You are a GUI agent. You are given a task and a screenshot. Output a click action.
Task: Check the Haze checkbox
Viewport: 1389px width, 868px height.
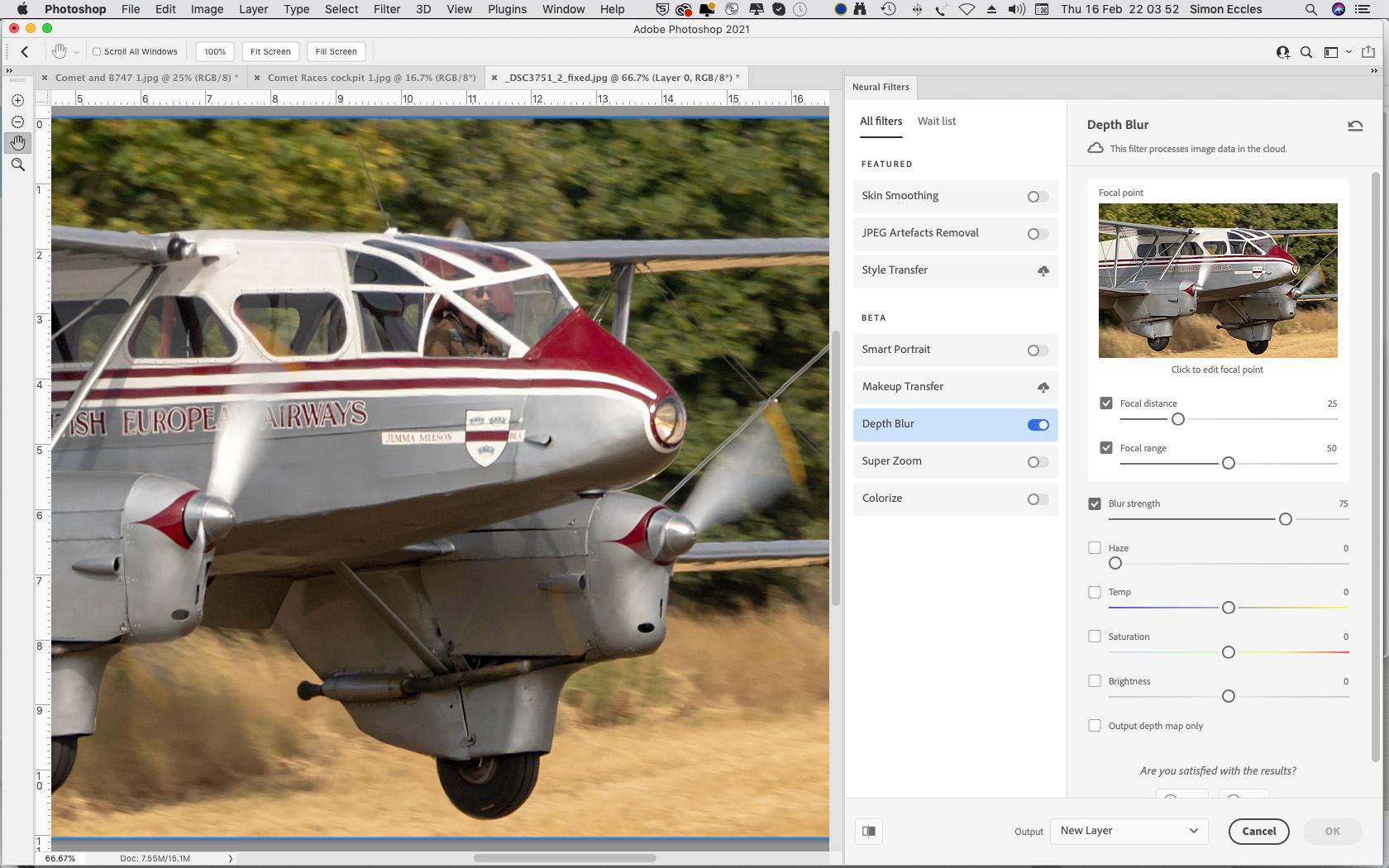[1095, 547]
